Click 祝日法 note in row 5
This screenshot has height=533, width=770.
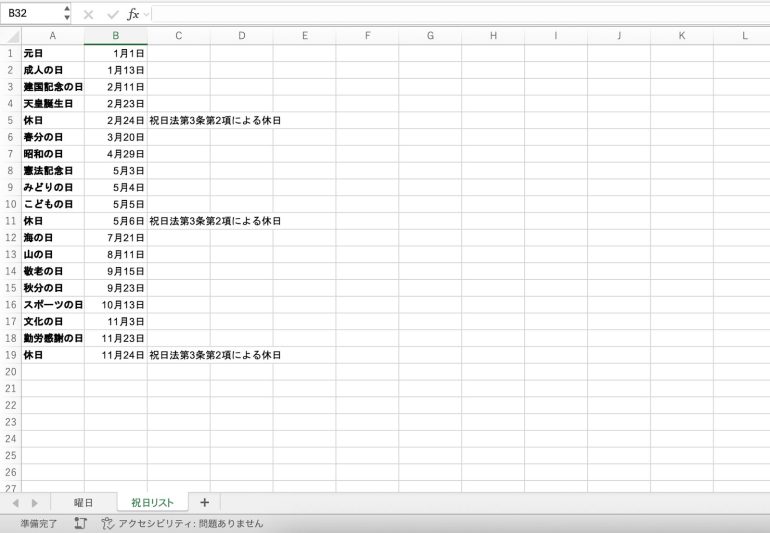click(x=215, y=120)
